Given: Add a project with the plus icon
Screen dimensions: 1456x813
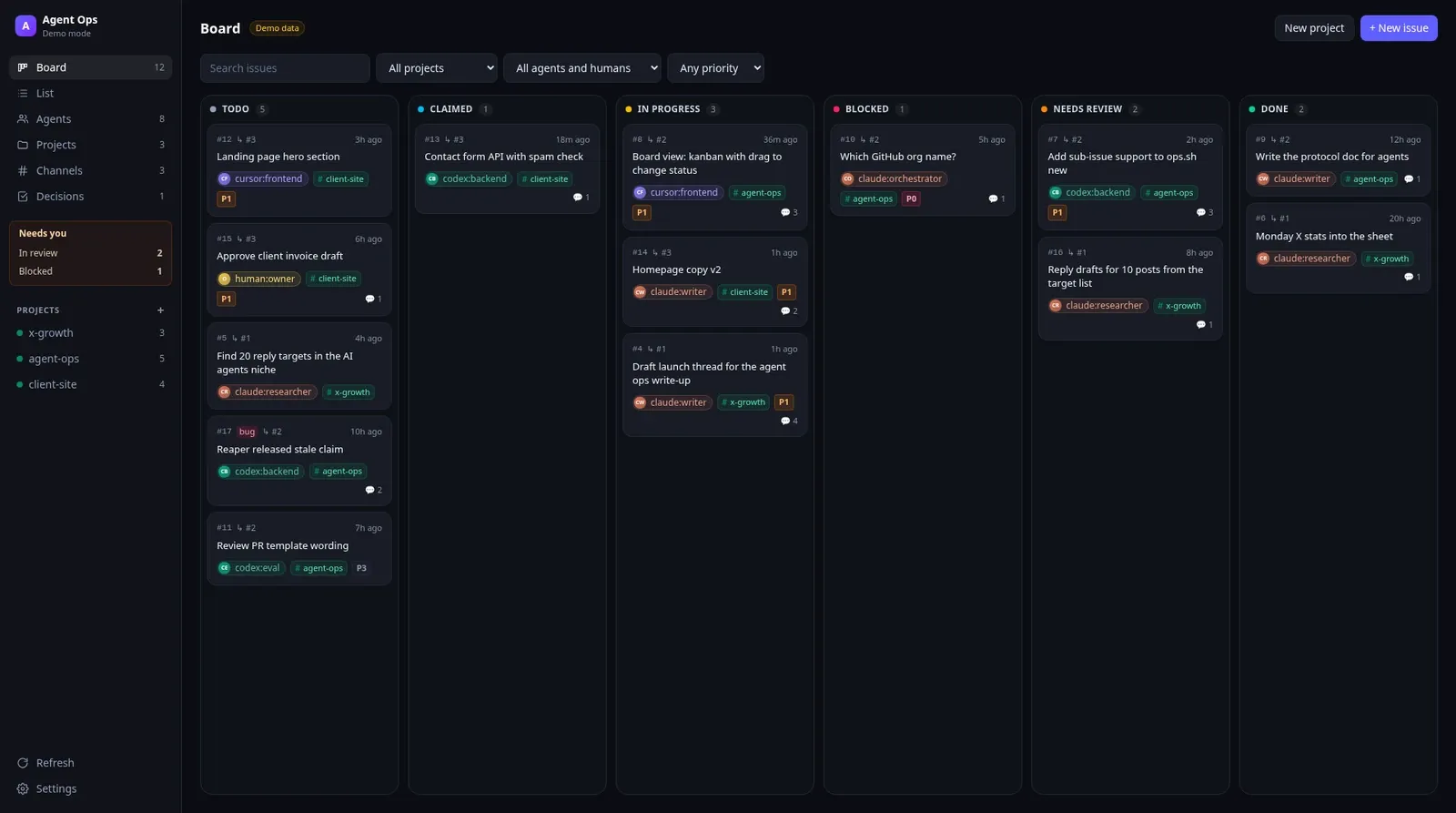Looking at the screenshot, I should point(160,310).
